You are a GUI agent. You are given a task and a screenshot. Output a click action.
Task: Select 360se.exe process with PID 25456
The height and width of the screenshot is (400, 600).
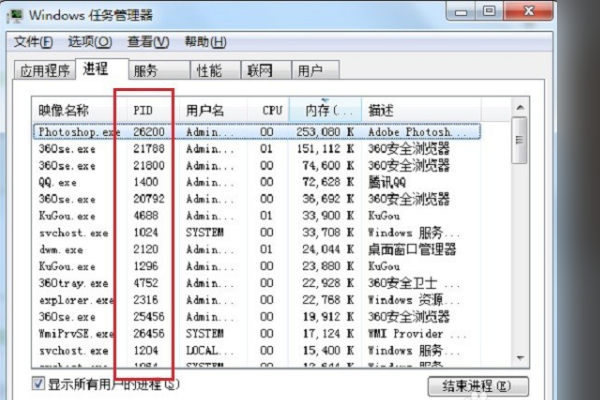(256, 317)
